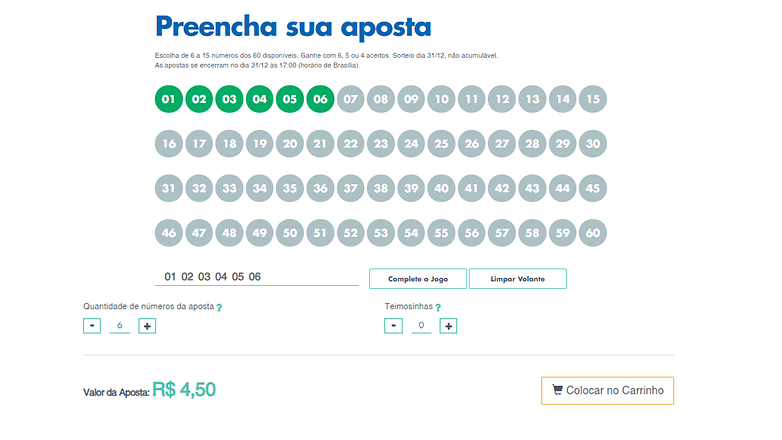Image resolution: width=782 pixels, height=440 pixels.
Task: Decrease quantidade de números with minus
Action: point(92,326)
